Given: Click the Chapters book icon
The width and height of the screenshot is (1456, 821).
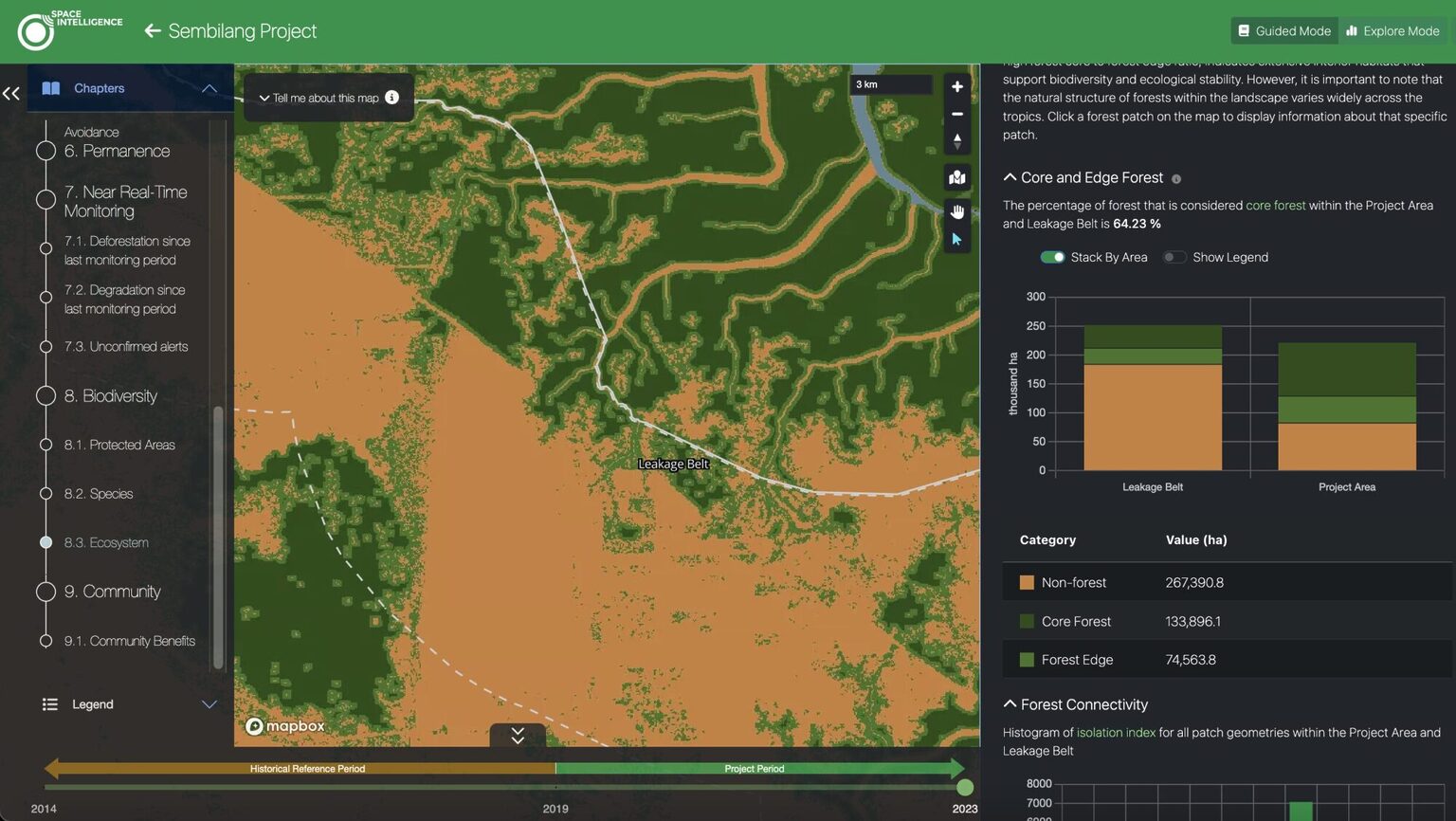Looking at the screenshot, I should click(x=51, y=88).
